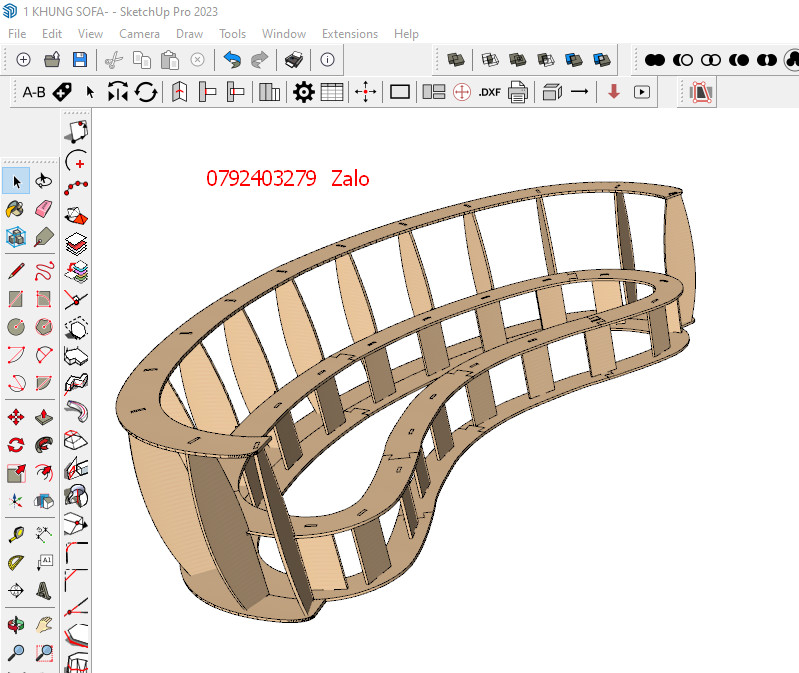Pick the Move tool
Viewport: 799px width, 673px height.
pyautogui.click(x=16, y=417)
